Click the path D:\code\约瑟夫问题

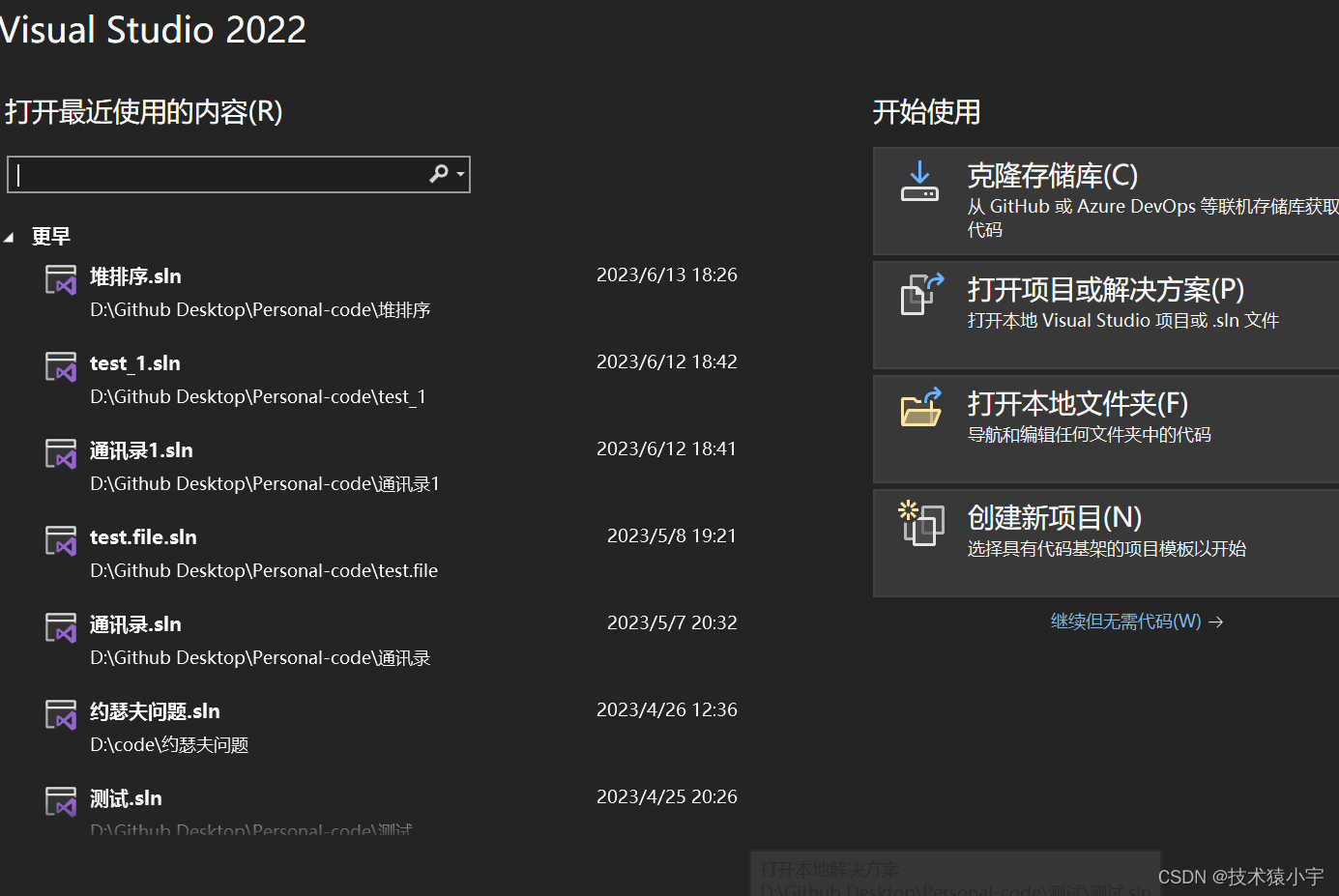point(169,745)
